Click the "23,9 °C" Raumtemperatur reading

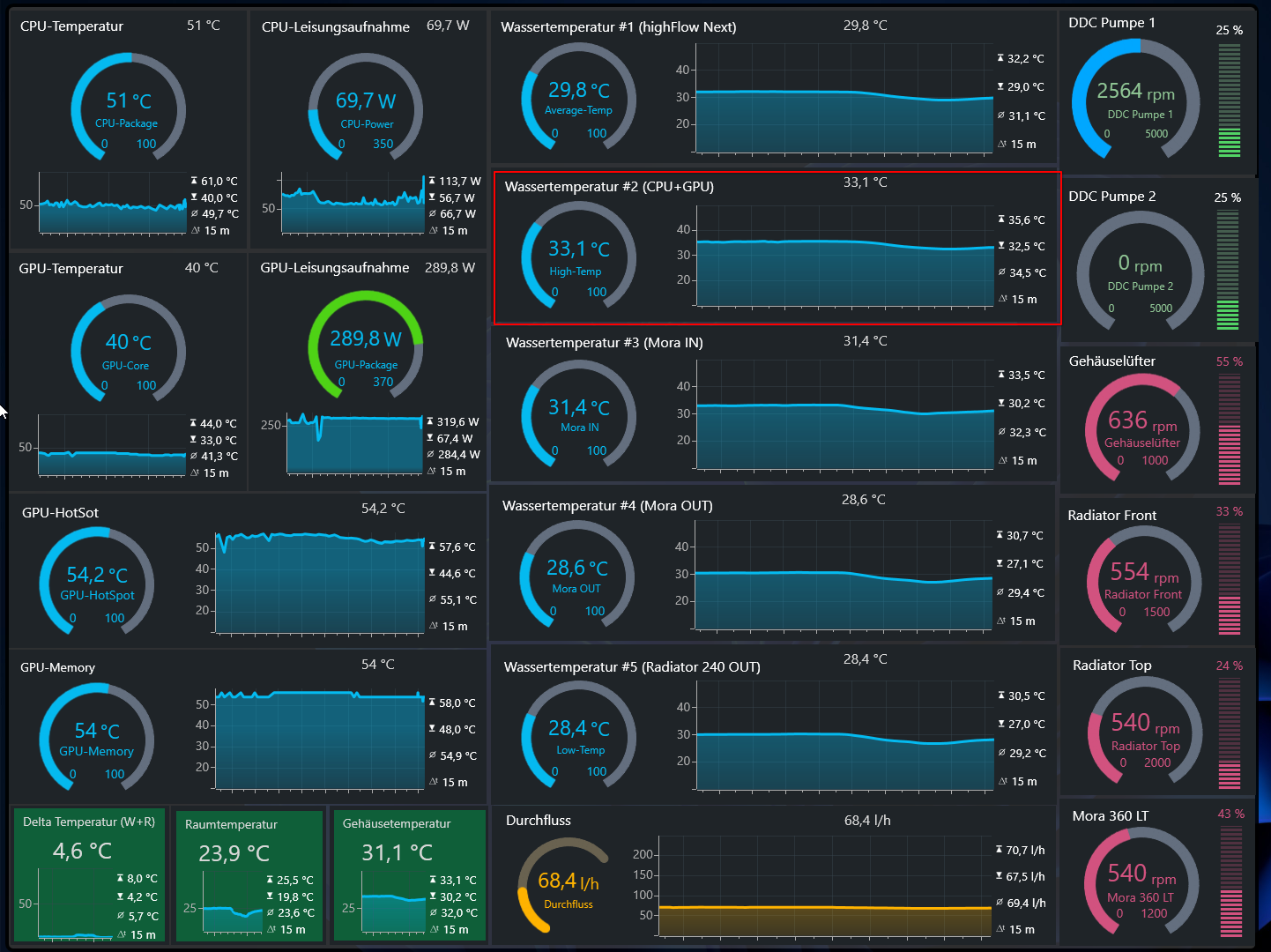coord(234,854)
